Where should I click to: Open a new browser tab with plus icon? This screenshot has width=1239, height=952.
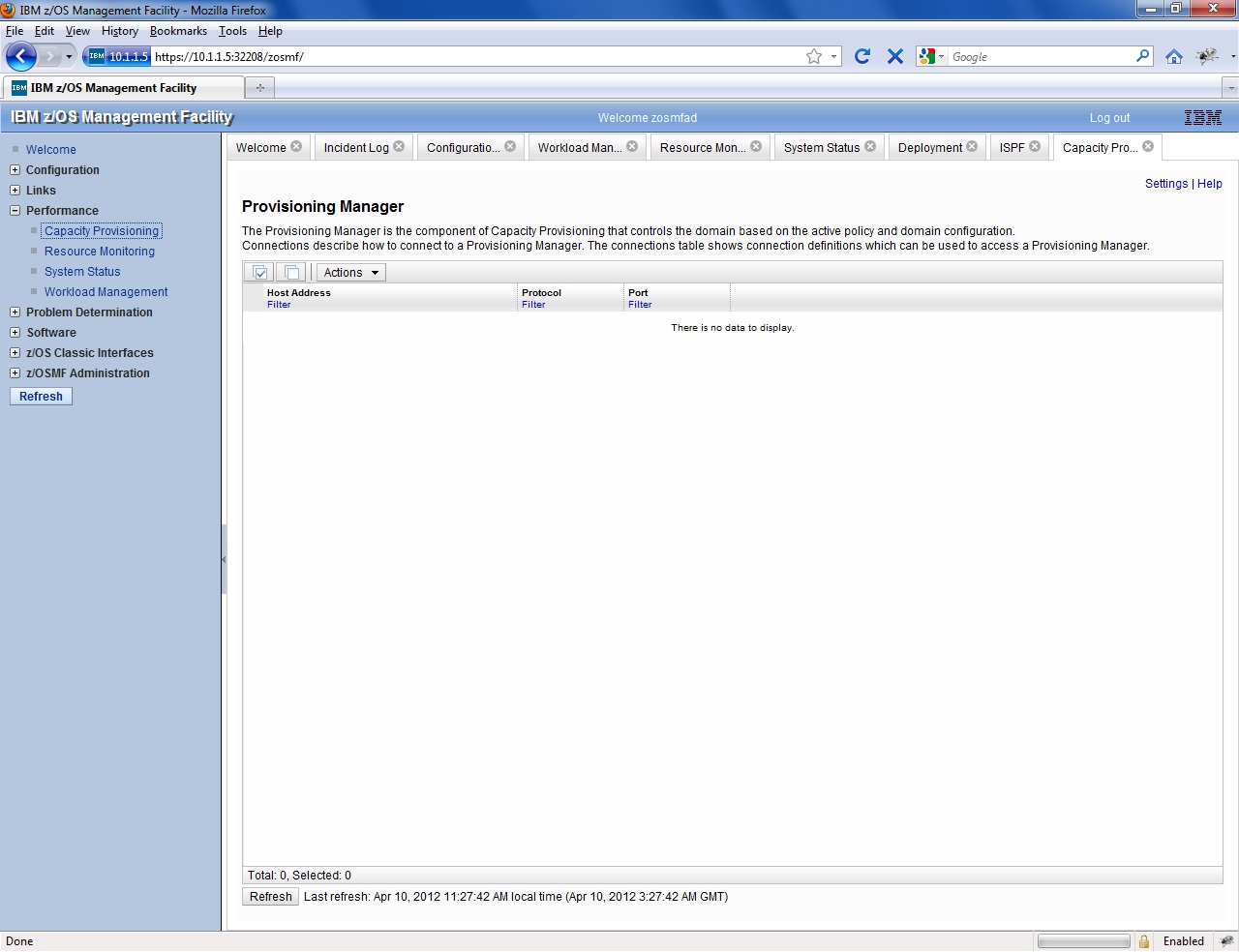coord(259,87)
